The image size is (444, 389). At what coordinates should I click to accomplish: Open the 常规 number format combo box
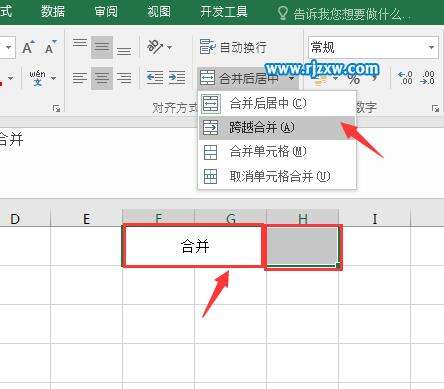coord(373,47)
